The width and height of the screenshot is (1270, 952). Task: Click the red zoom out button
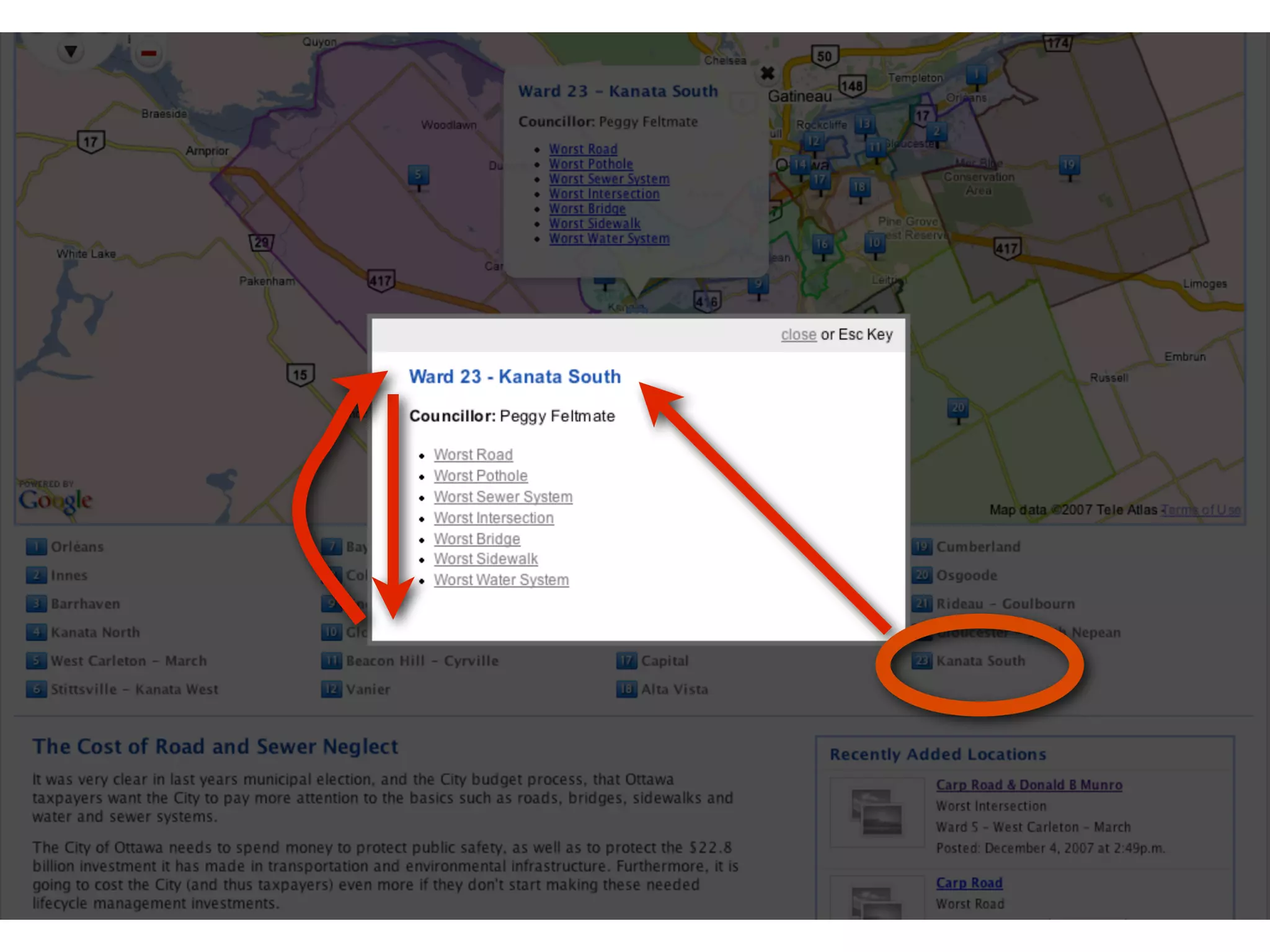pyautogui.click(x=148, y=54)
